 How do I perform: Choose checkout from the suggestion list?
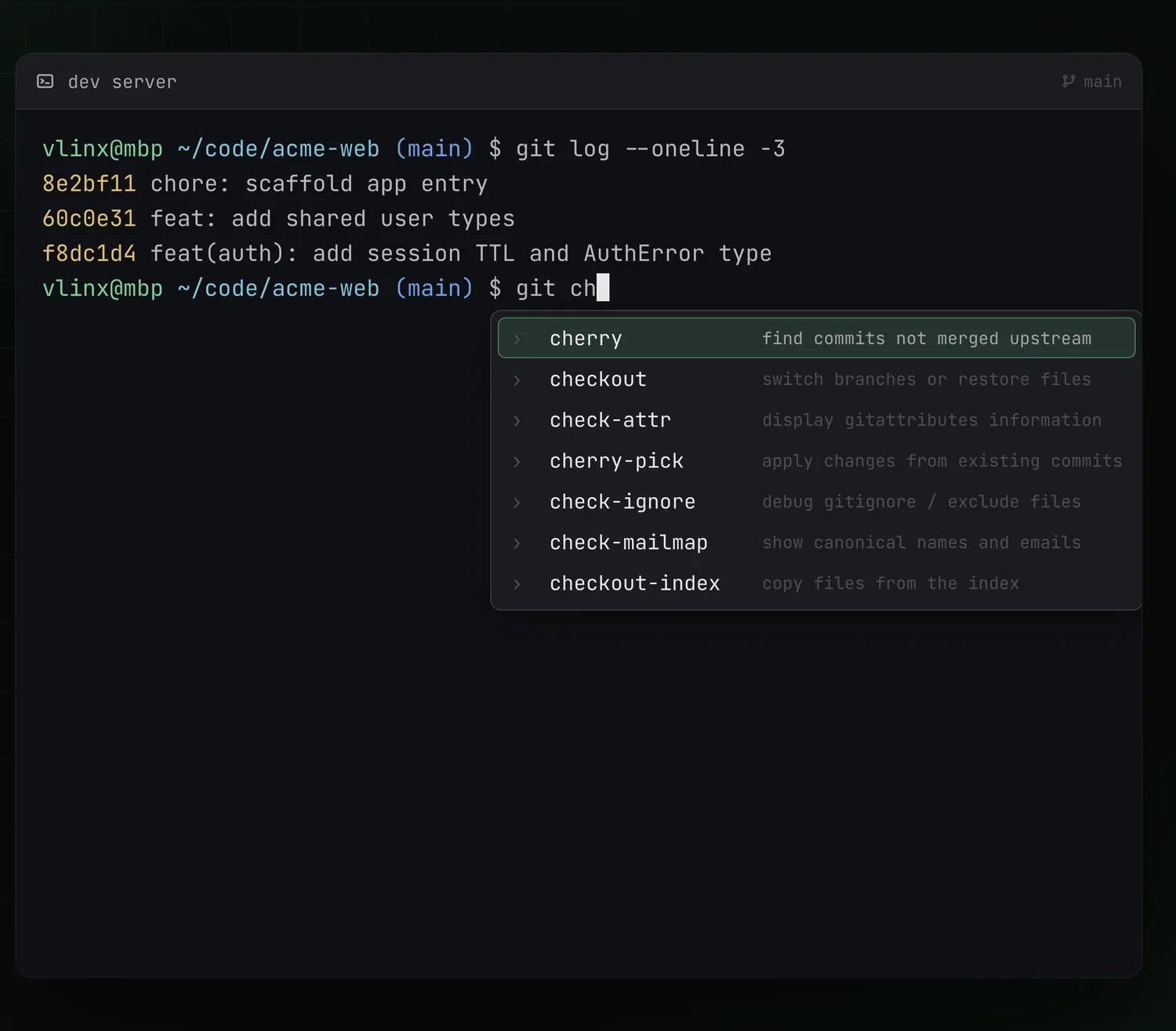816,379
